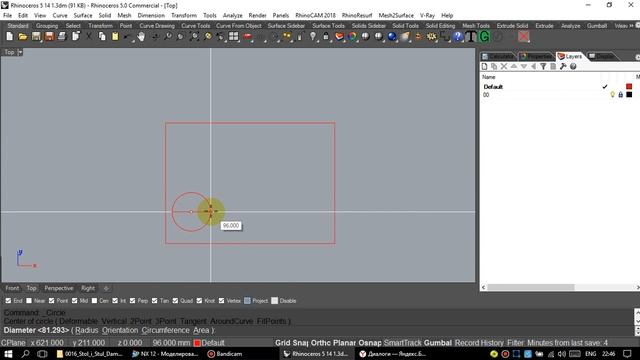Toggle Ortho mode in status bar

pos(321,343)
